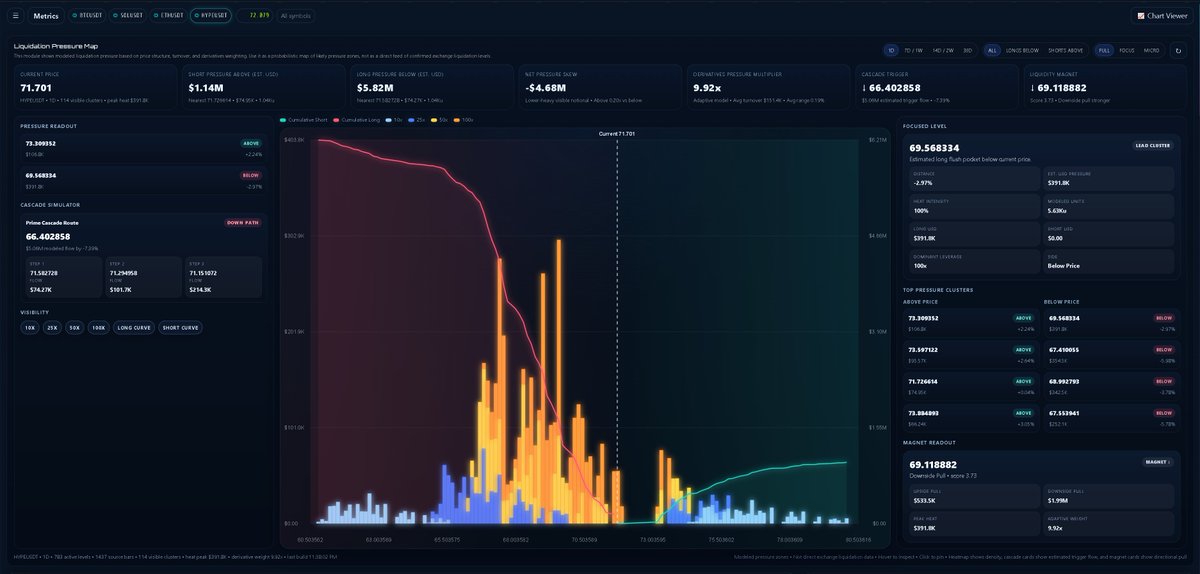Click the Long Pressure Below $5.82M card
This screenshot has height=574, width=1200.
click(x=432, y=85)
